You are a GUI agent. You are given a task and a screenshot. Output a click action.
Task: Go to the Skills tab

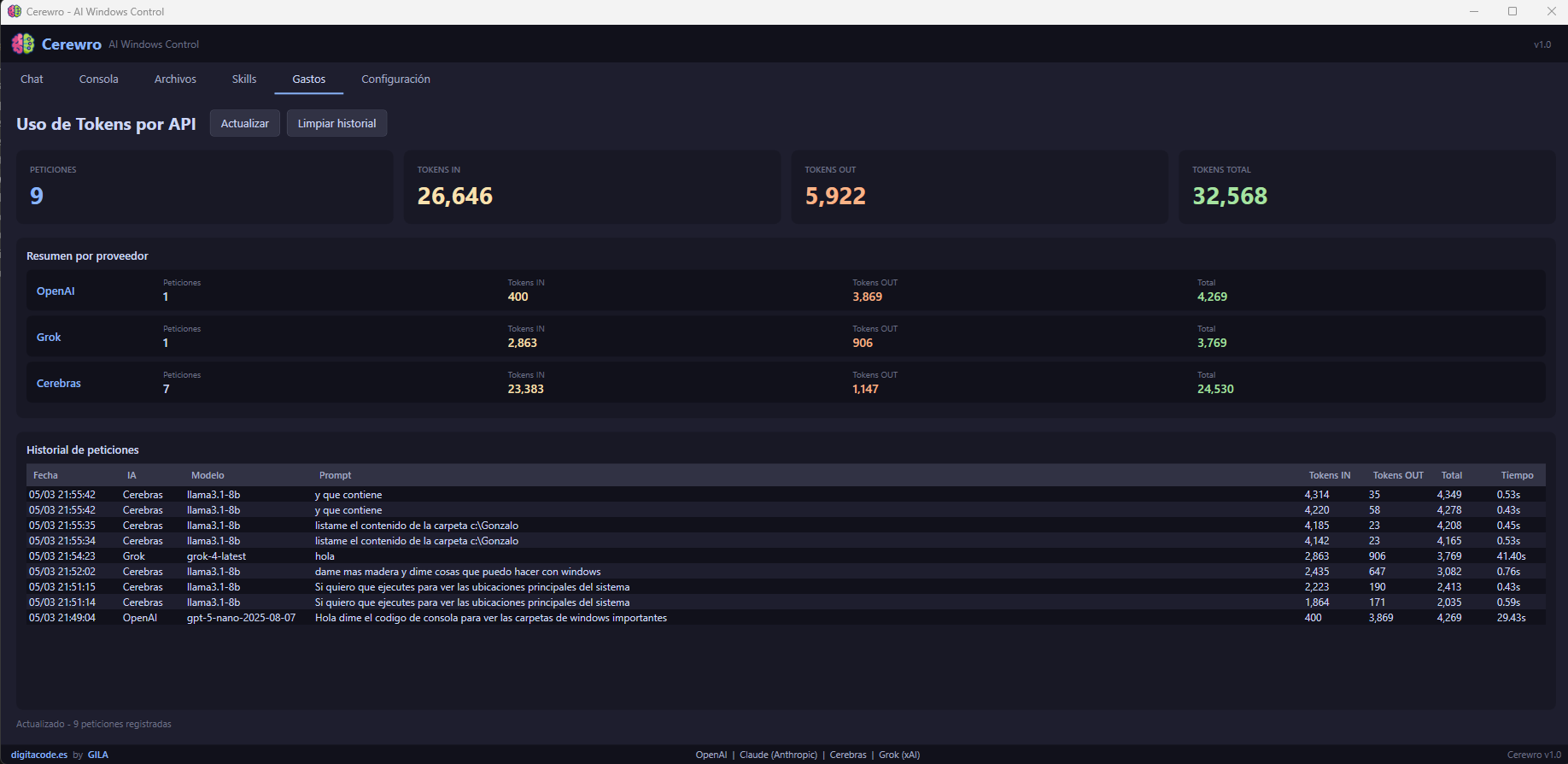[244, 79]
